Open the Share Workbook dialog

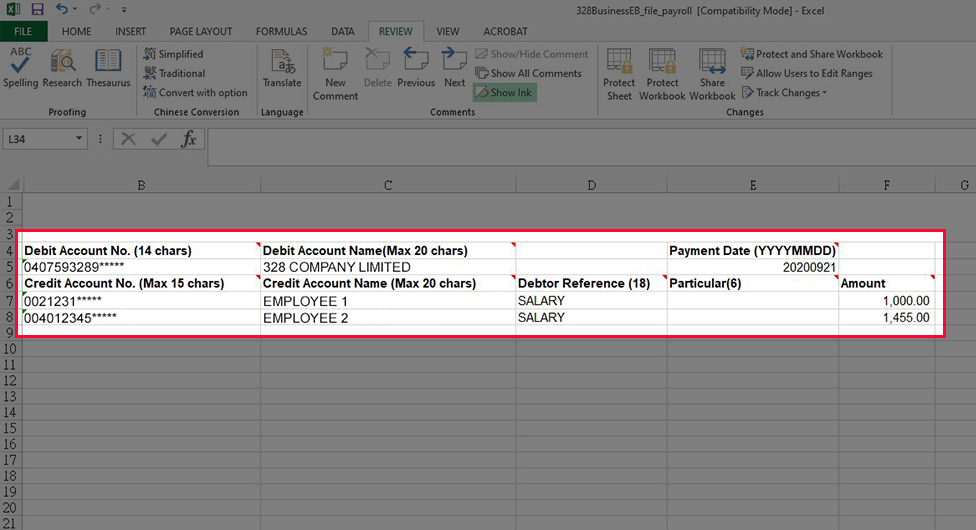[712, 74]
